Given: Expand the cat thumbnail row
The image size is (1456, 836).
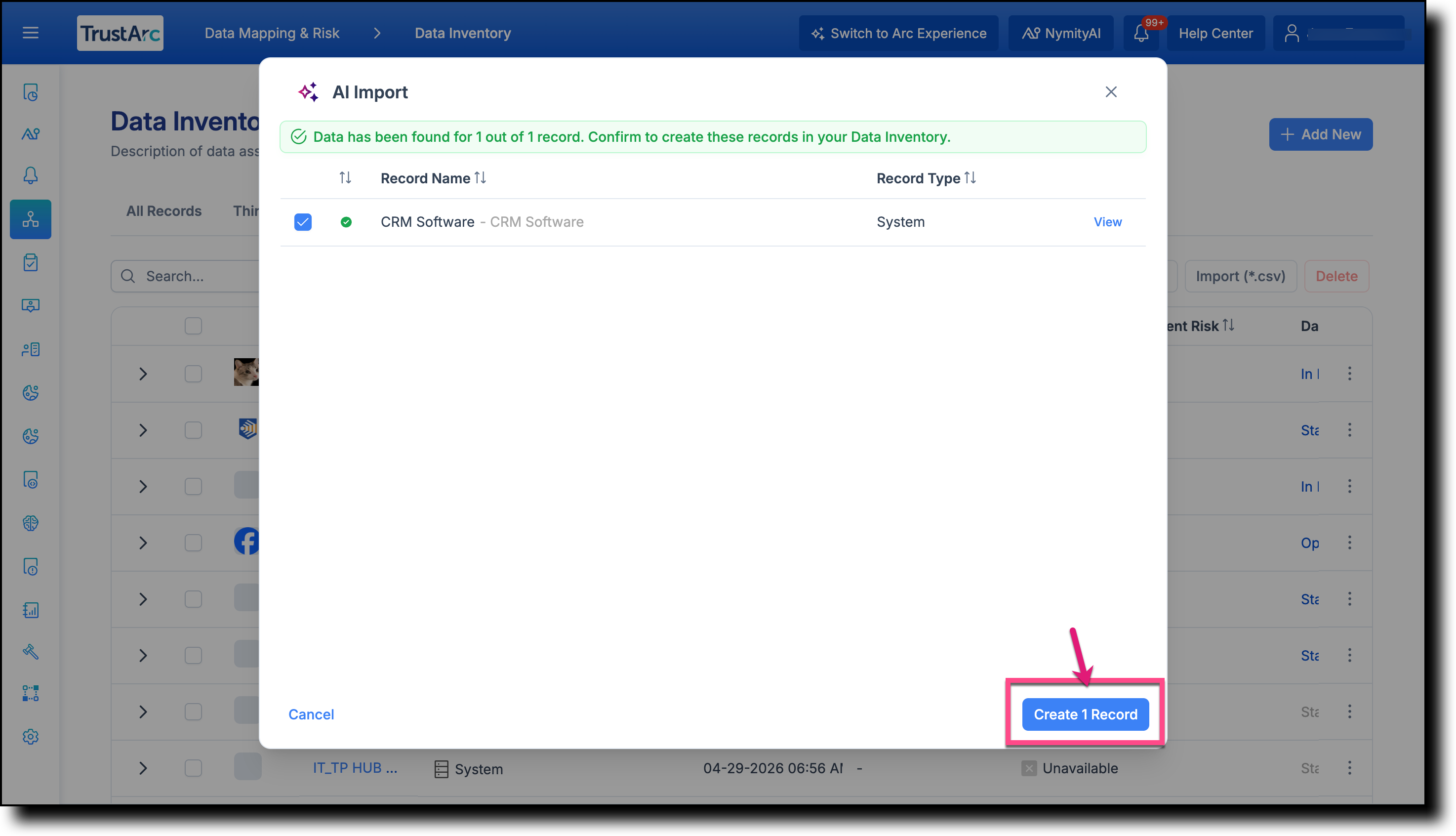Looking at the screenshot, I should click(x=143, y=374).
